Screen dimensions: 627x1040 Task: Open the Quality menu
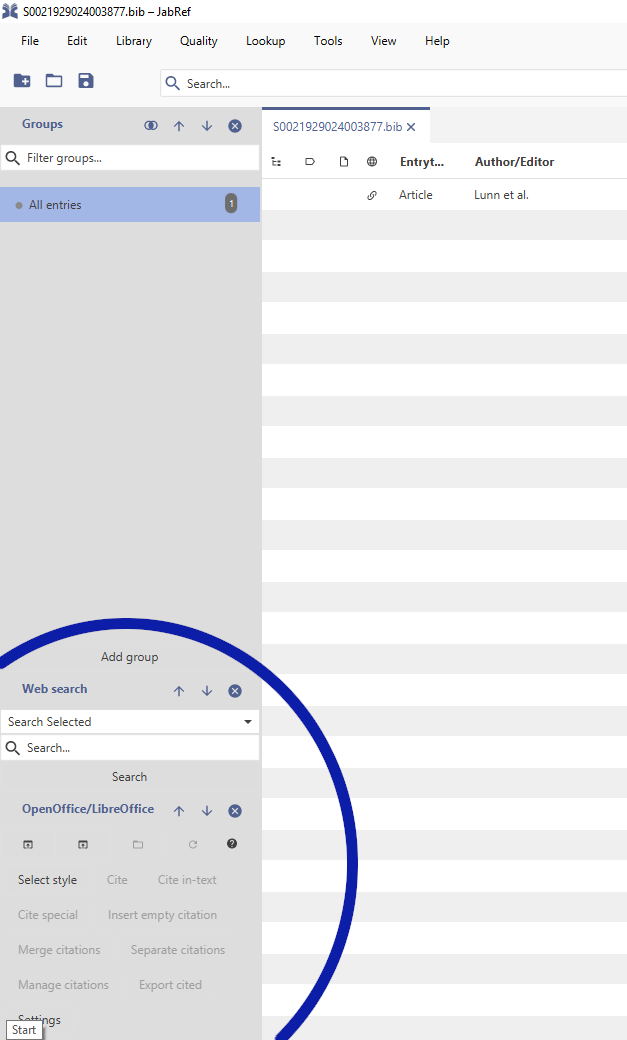(198, 41)
